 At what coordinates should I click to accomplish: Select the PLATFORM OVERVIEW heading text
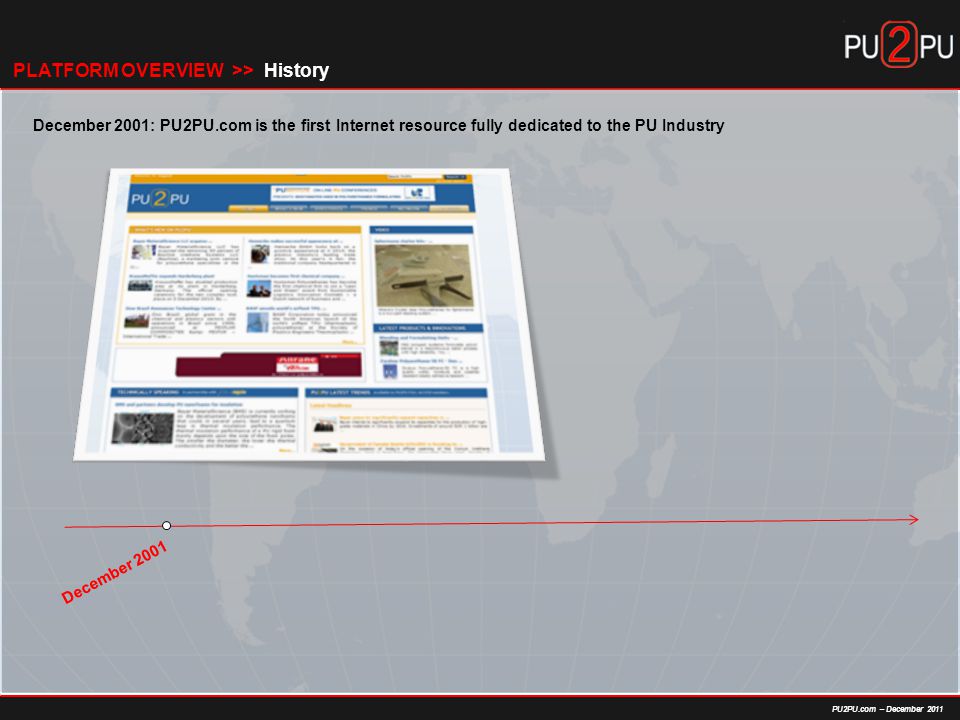pyautogui.click(x=118, y=70)
